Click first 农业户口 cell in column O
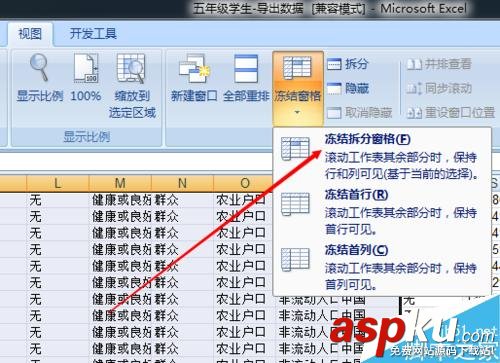The height and width of the screenshot is (363, 500). tap(244, 200)
